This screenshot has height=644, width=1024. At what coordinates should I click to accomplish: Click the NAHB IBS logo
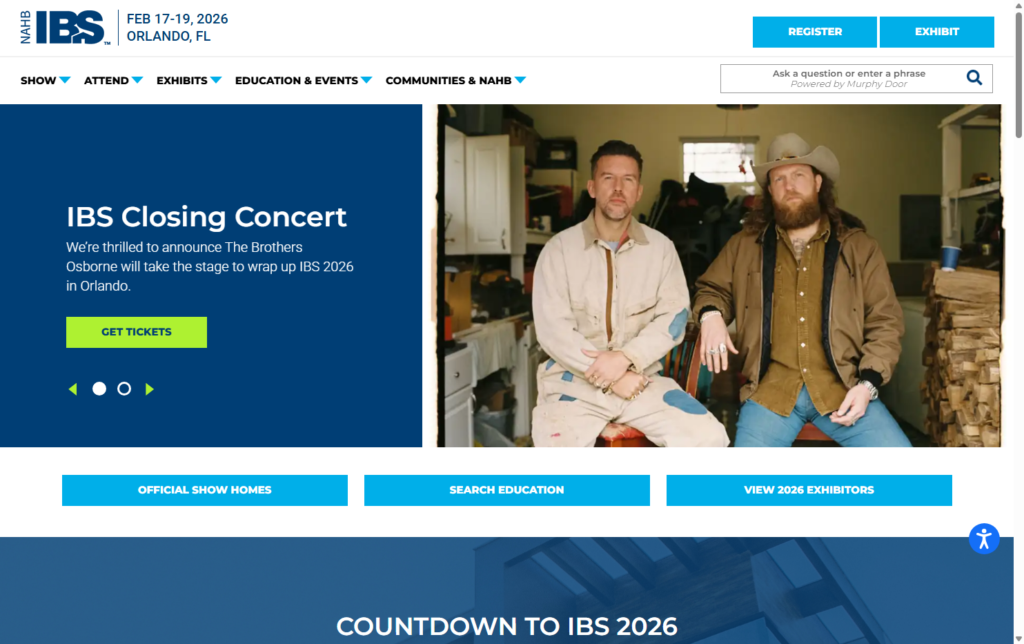pos(65,27)
